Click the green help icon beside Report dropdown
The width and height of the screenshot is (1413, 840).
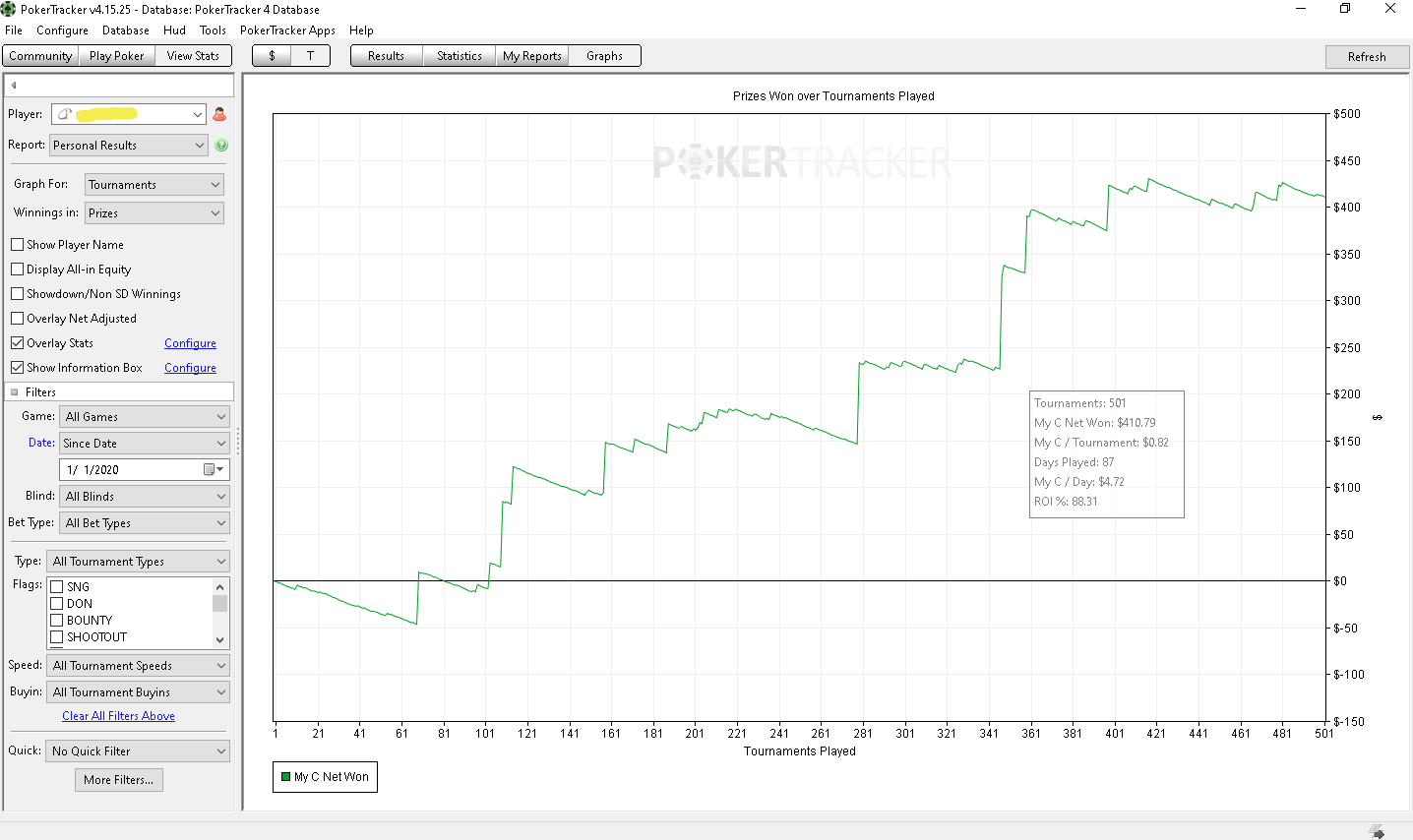pos(221,145)
